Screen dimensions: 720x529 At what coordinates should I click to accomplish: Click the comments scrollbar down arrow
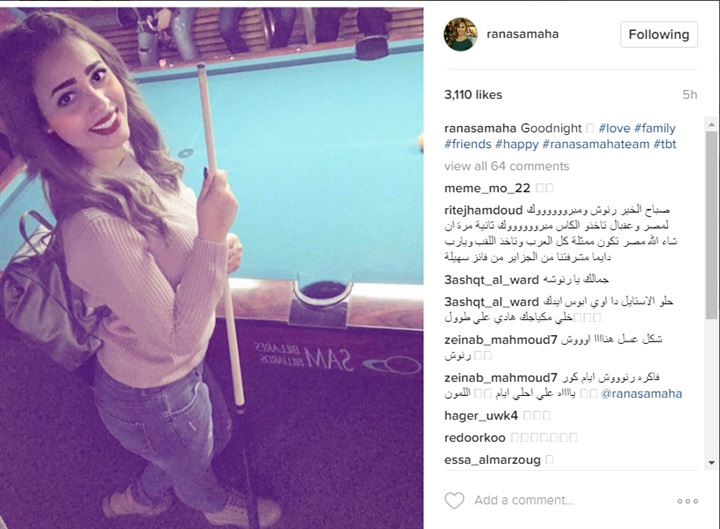(711, 462)
